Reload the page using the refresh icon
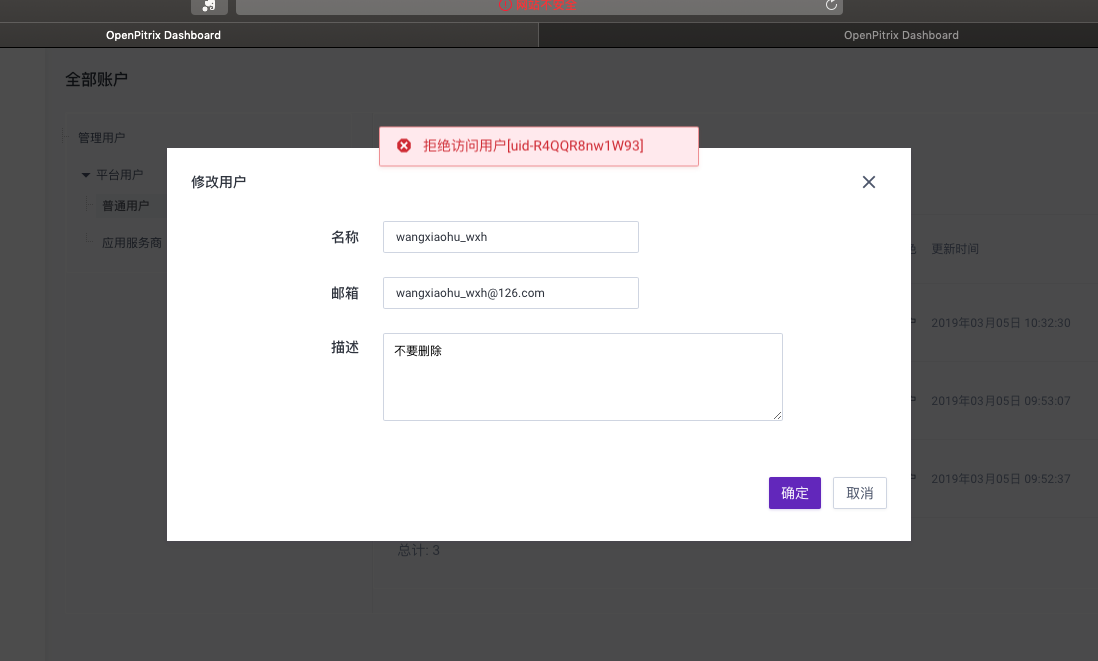 tap(831, 5)
